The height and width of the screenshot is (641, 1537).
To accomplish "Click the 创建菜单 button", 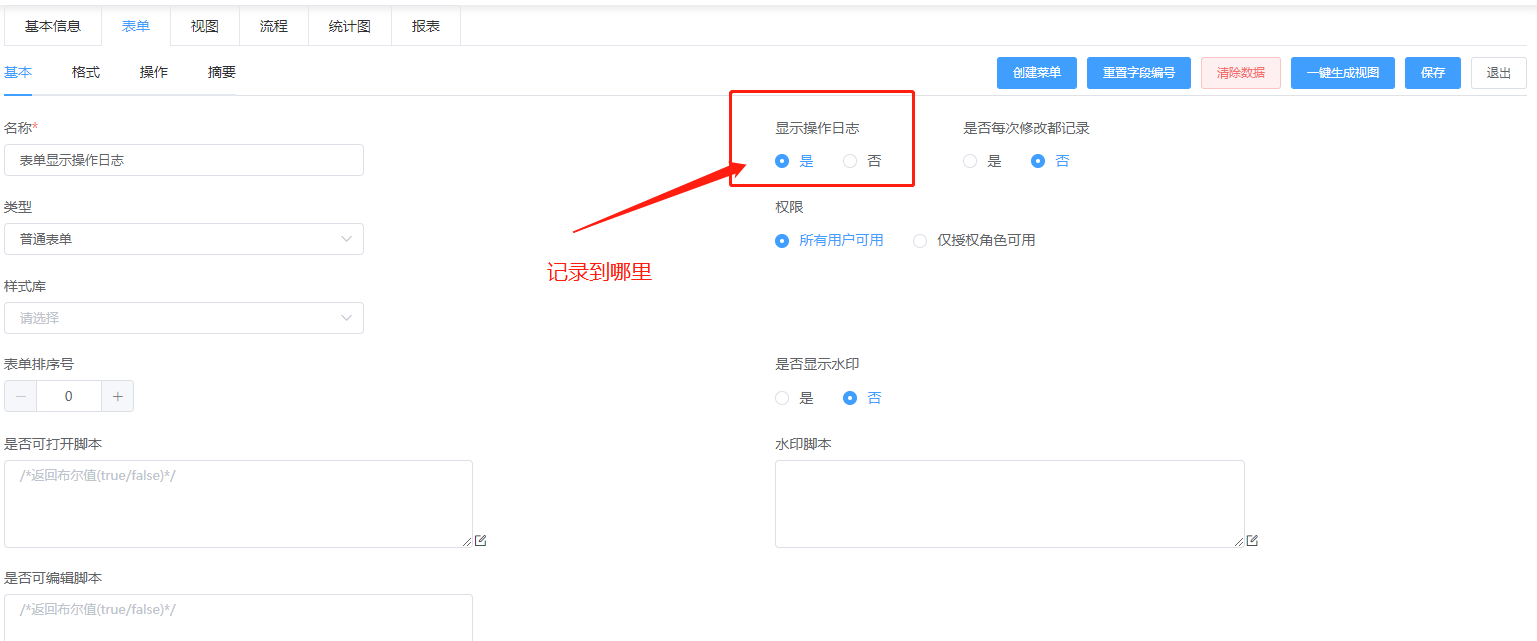I will (1037, 73).
